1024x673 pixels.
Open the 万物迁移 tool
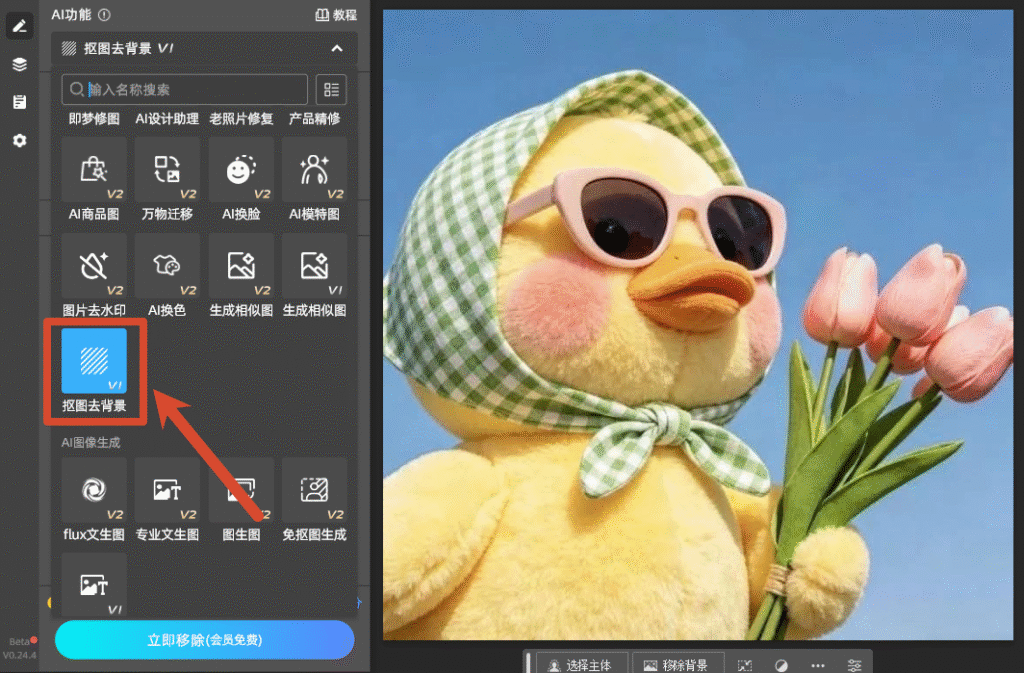[167, 170]
